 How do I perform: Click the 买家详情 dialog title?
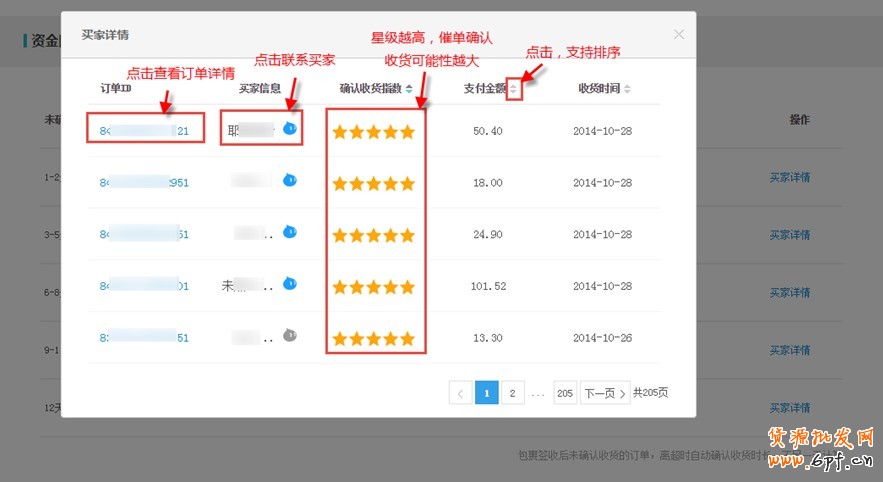point(105,35)
